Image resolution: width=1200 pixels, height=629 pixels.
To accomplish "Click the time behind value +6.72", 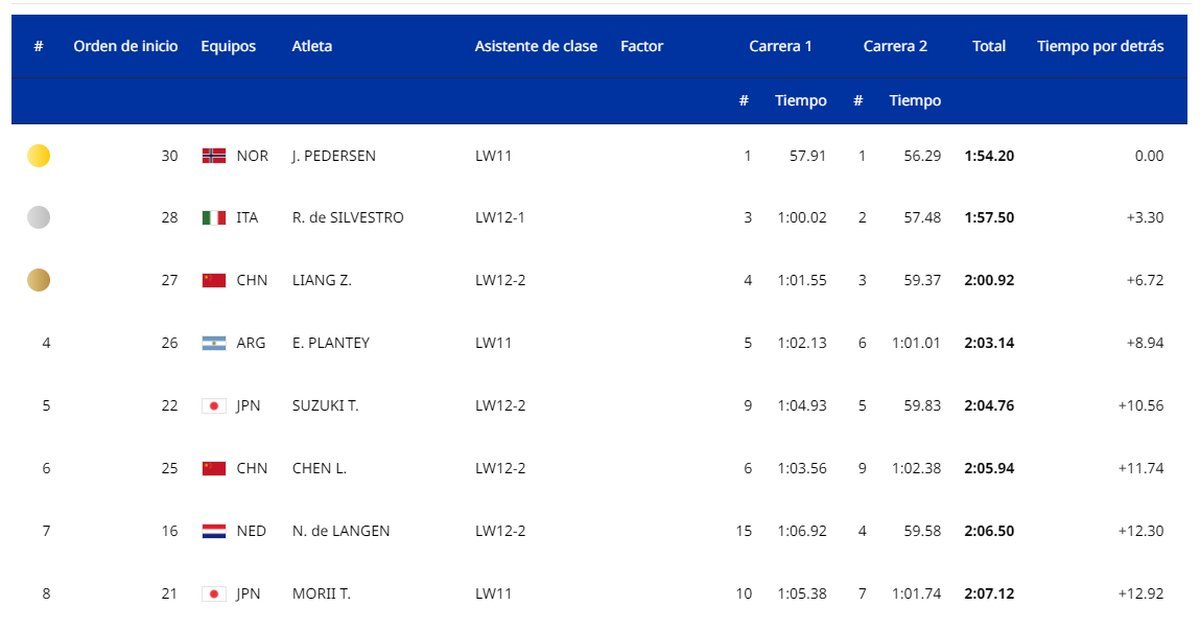I will (1144, 280).
